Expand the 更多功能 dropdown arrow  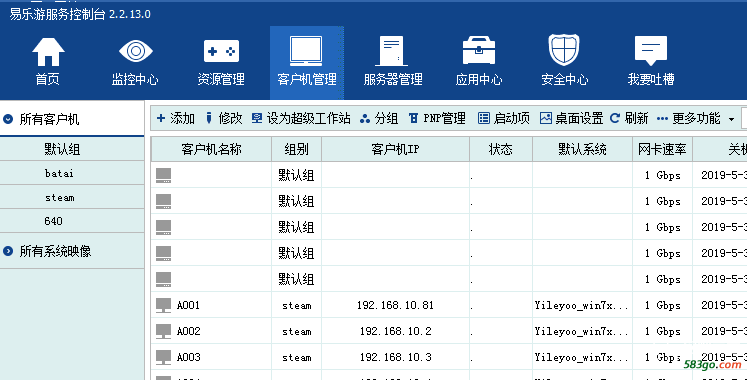tap(731, 119)
